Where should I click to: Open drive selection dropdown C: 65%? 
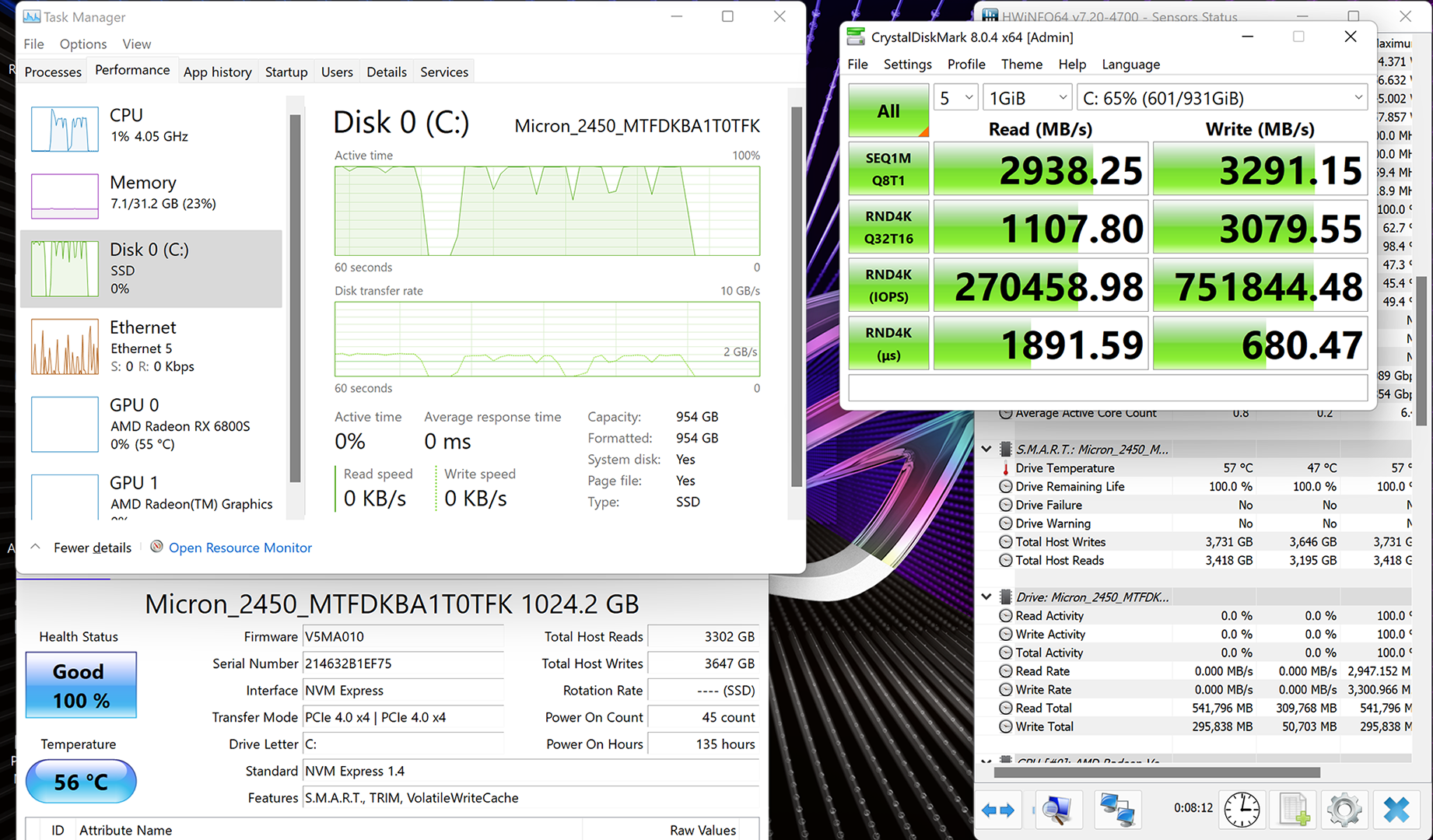point(1221,98)
